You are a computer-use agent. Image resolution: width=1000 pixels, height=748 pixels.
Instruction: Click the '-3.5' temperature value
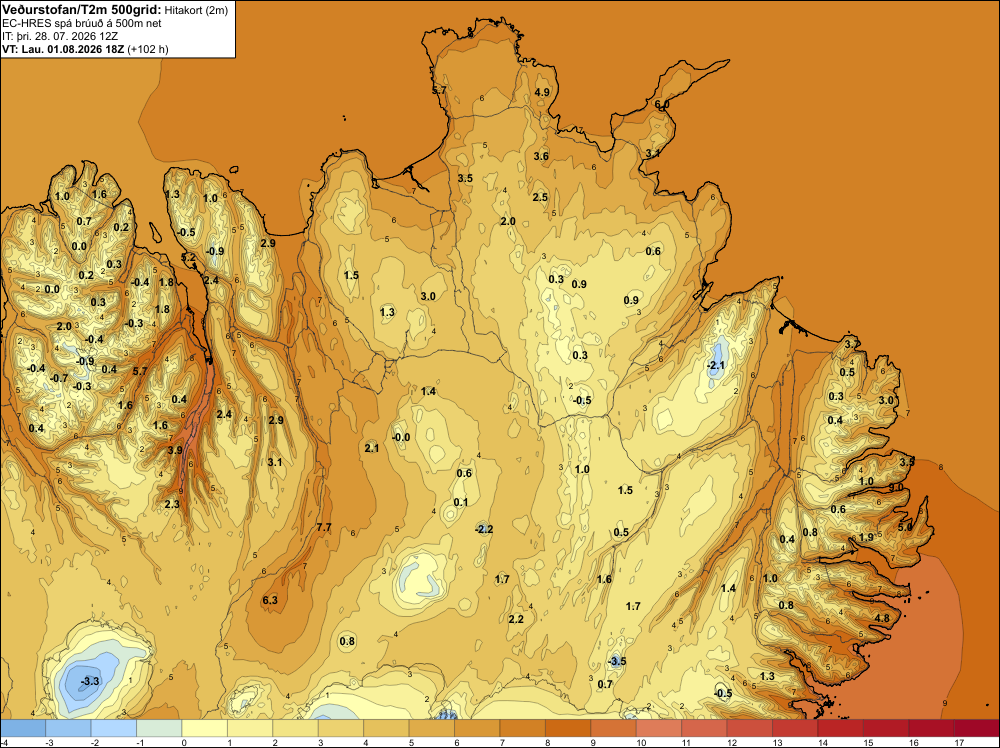click(x=617, y=661)
